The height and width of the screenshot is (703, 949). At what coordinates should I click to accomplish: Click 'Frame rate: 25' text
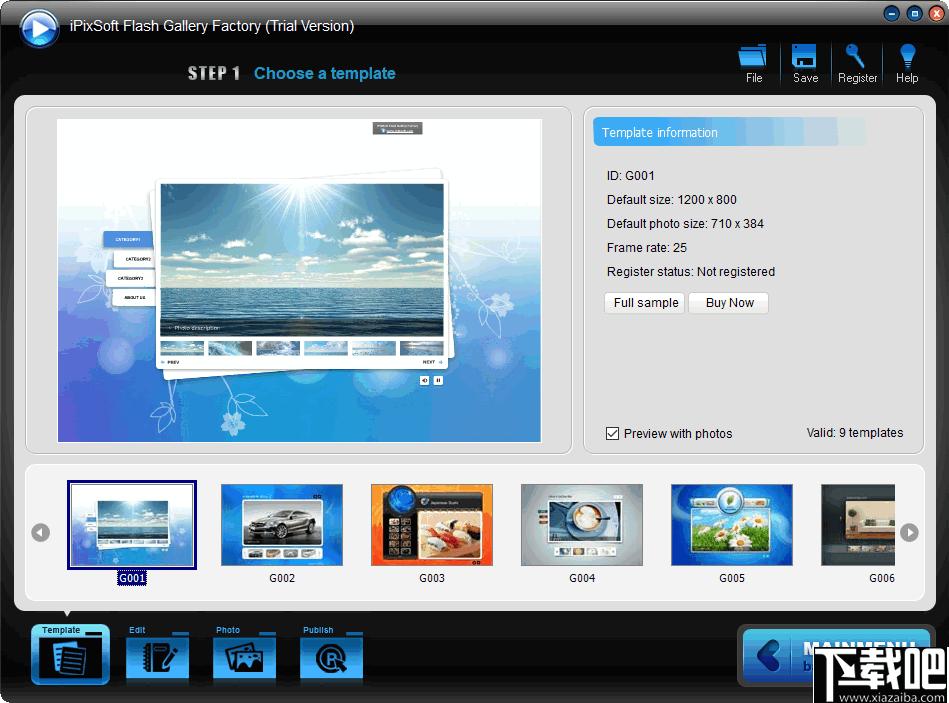click(646, 247)
